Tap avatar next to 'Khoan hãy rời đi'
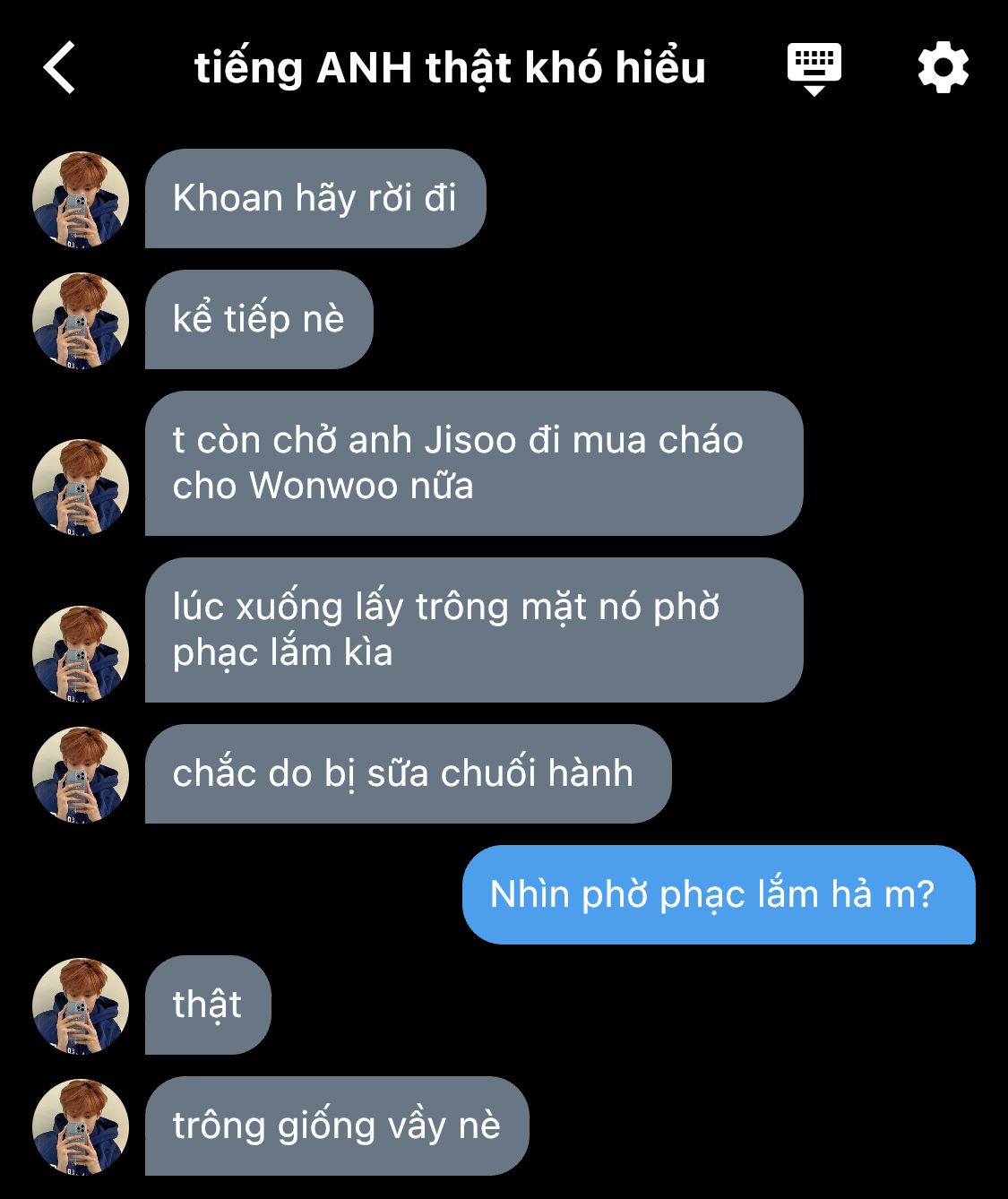The height and width of the screenshot is (1199, 1008). [x=81, y=199]
